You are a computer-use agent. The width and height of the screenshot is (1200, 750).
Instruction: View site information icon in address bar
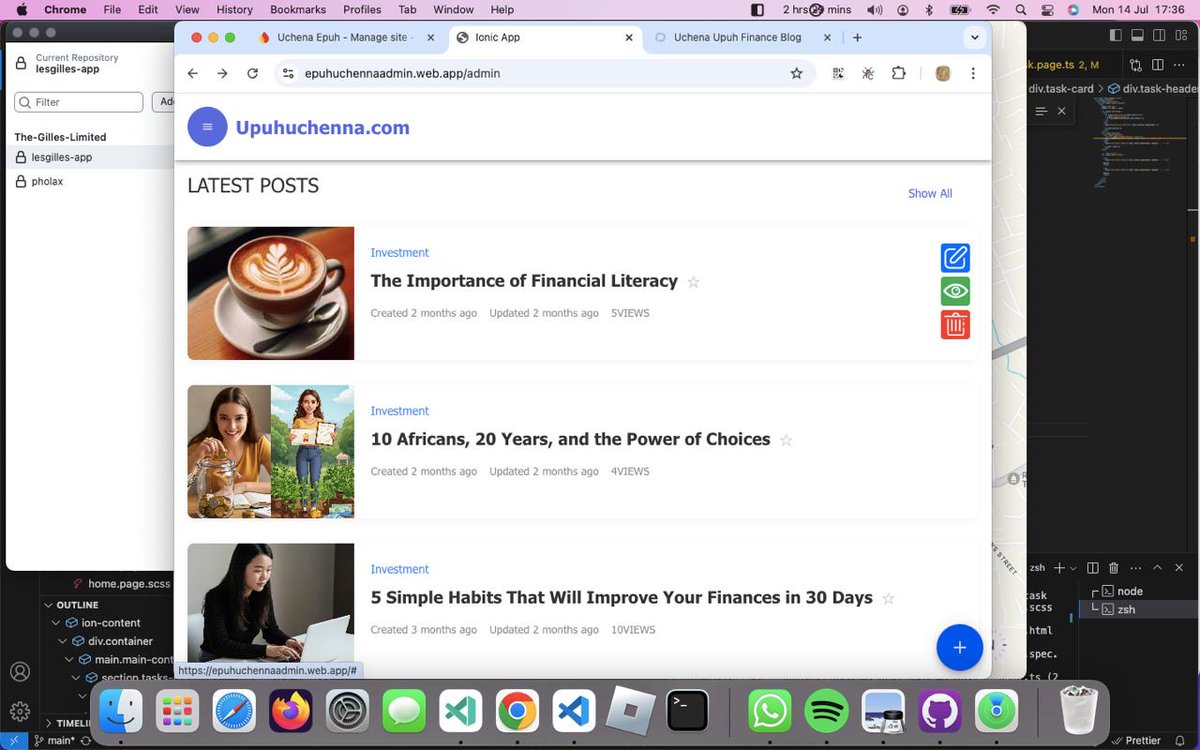coord(288,73)
